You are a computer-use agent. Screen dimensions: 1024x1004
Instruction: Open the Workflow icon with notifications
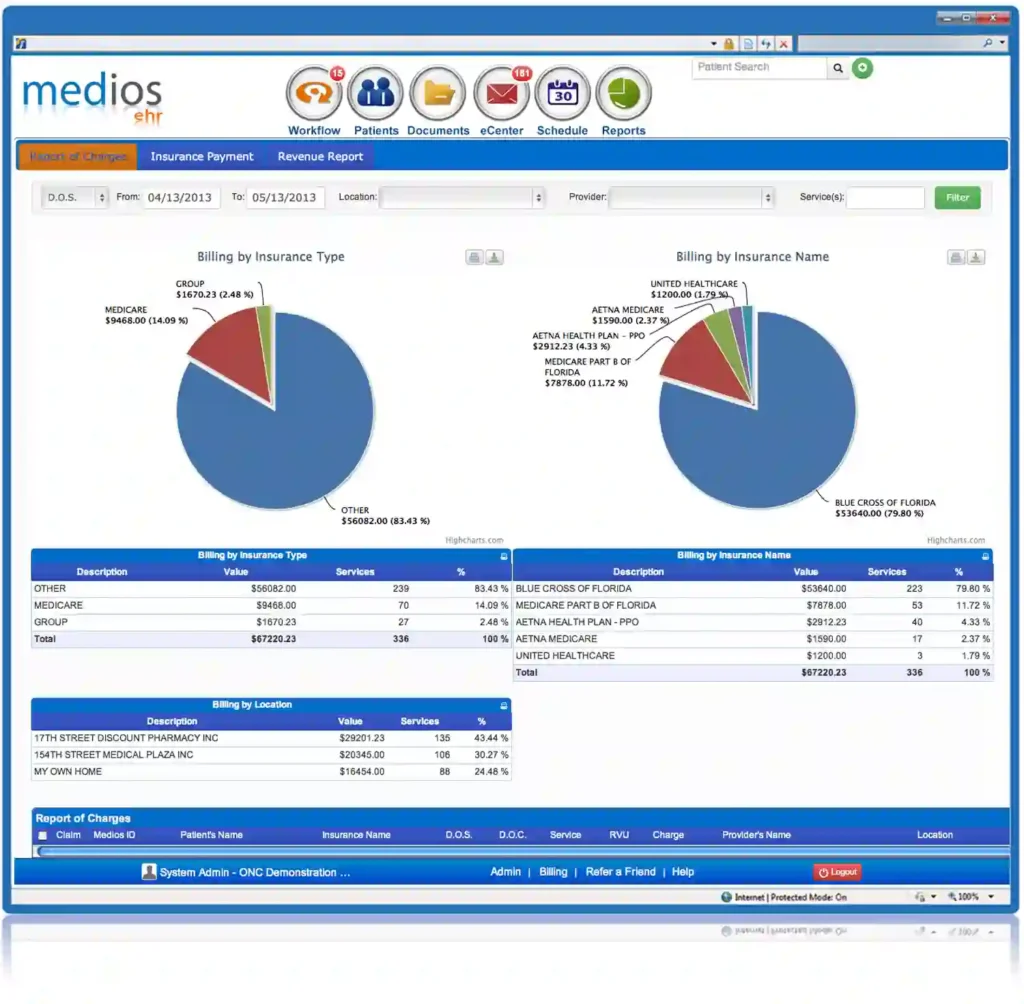(313, 92)
